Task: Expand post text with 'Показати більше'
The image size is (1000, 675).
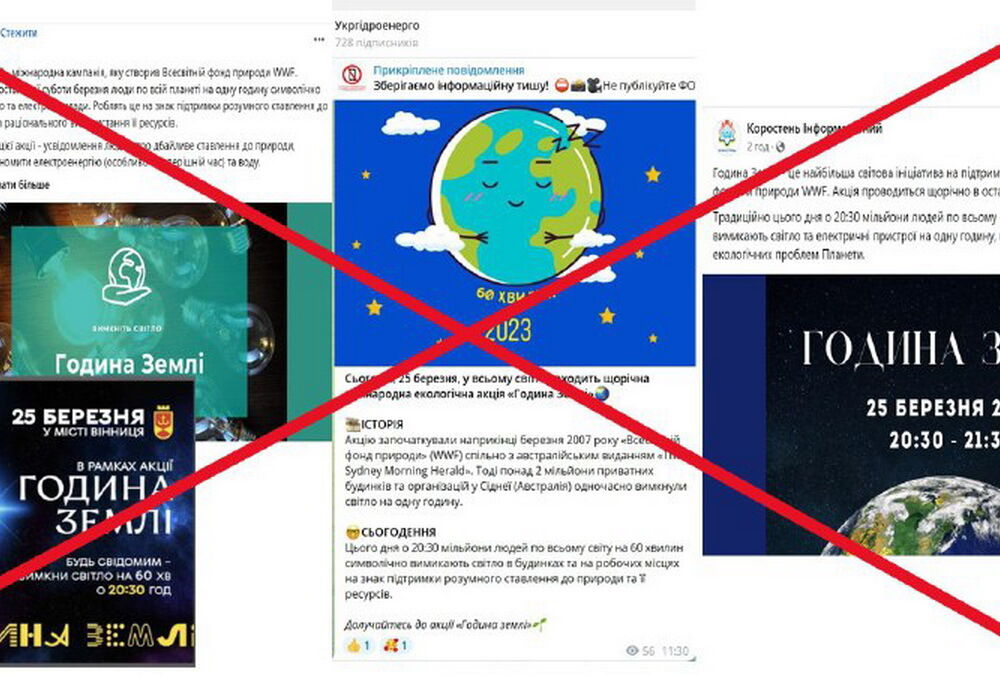Action: tap(24, 185)
